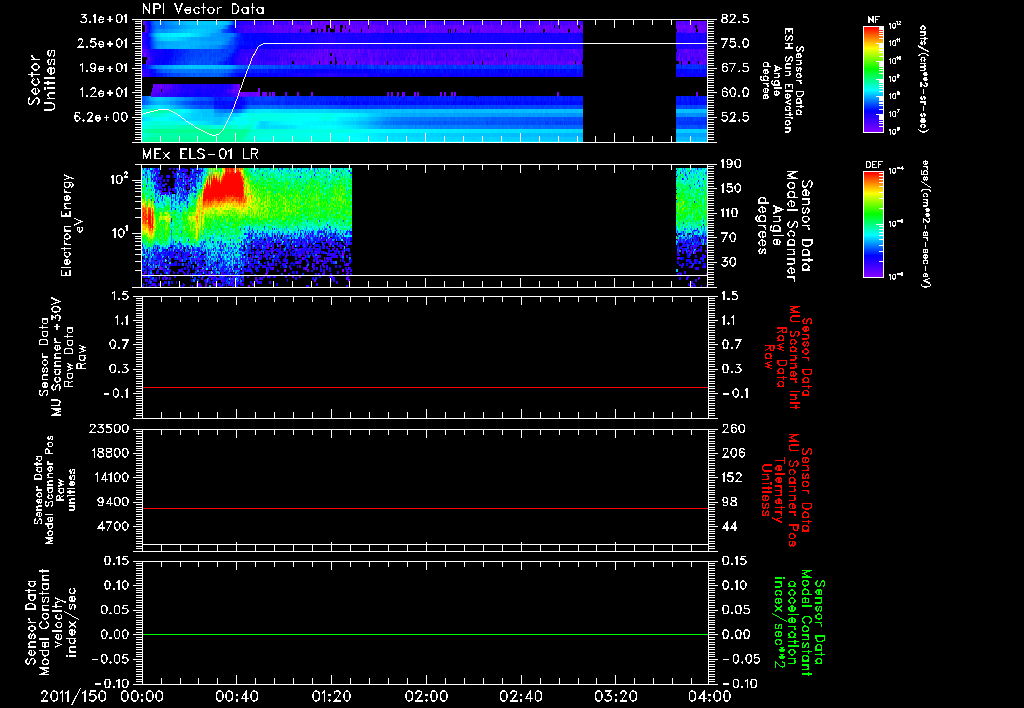This screenshot has height=708, width=1024.
Task: Click the 'Electron Energy eV' axis title
Action: point(74,225)
